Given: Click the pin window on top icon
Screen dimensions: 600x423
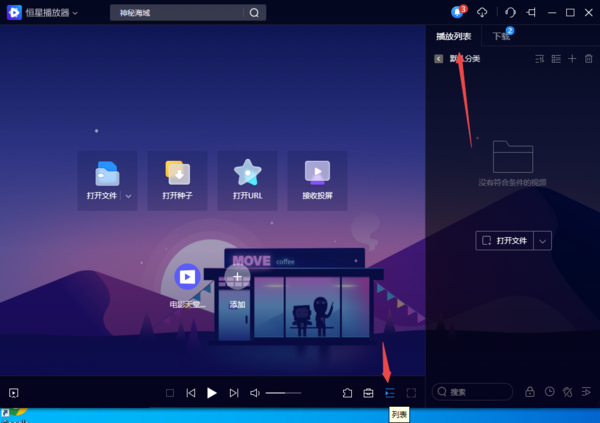Looking at the screenshot, I should 531,13.
